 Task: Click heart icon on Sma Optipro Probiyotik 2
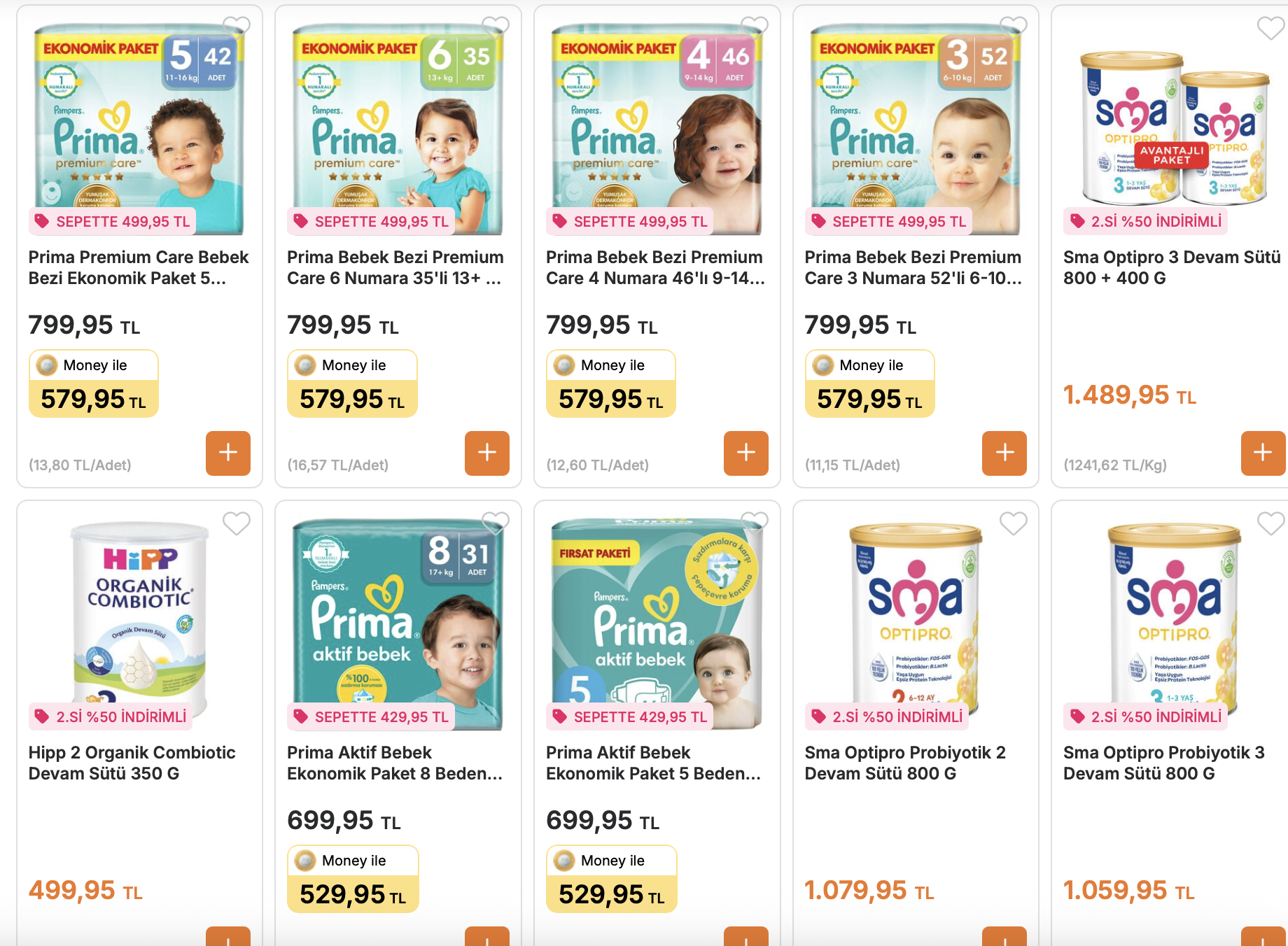tap(1013, 523)
